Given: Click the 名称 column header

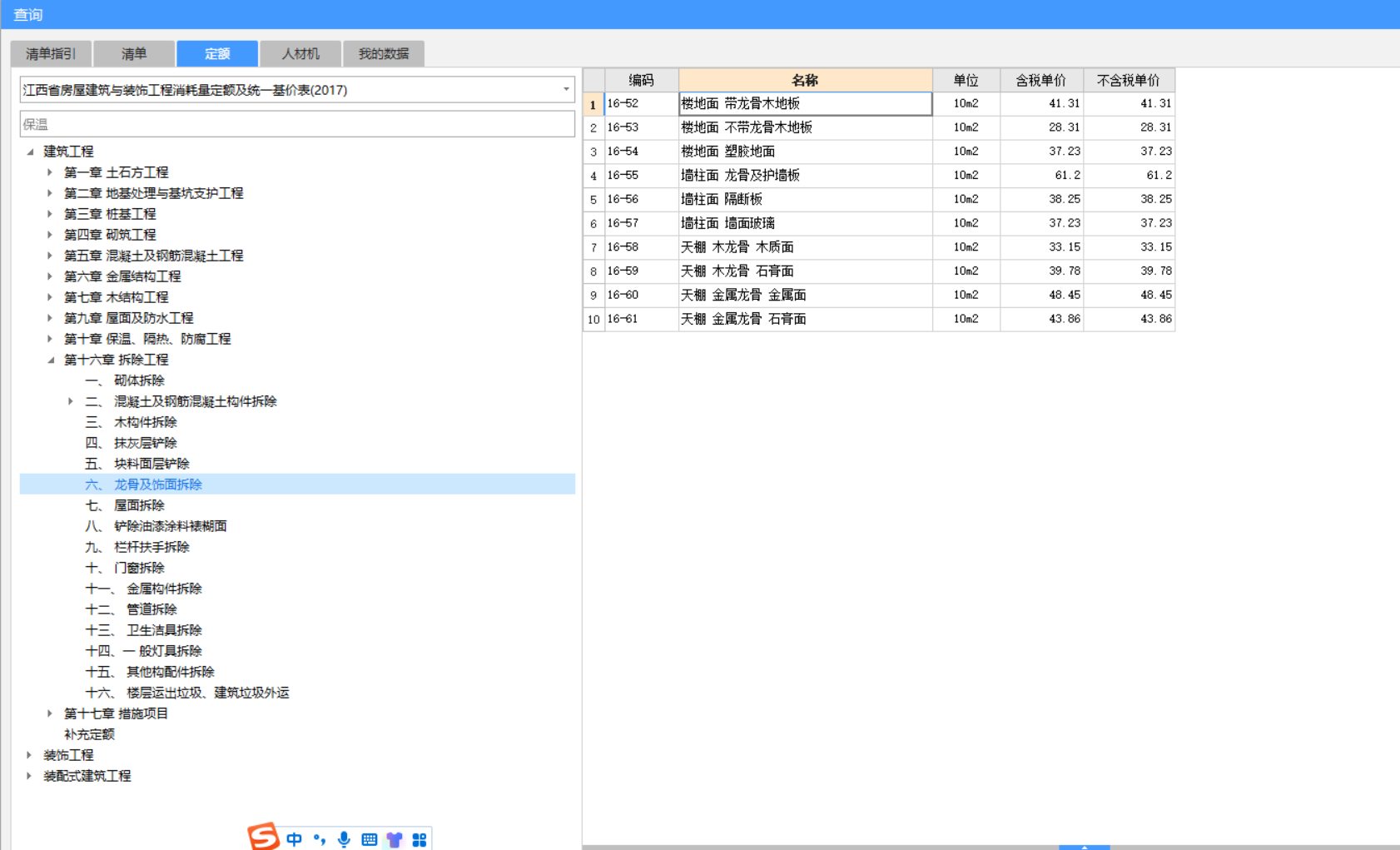Looking at the screenshot, I should (805, 80).
